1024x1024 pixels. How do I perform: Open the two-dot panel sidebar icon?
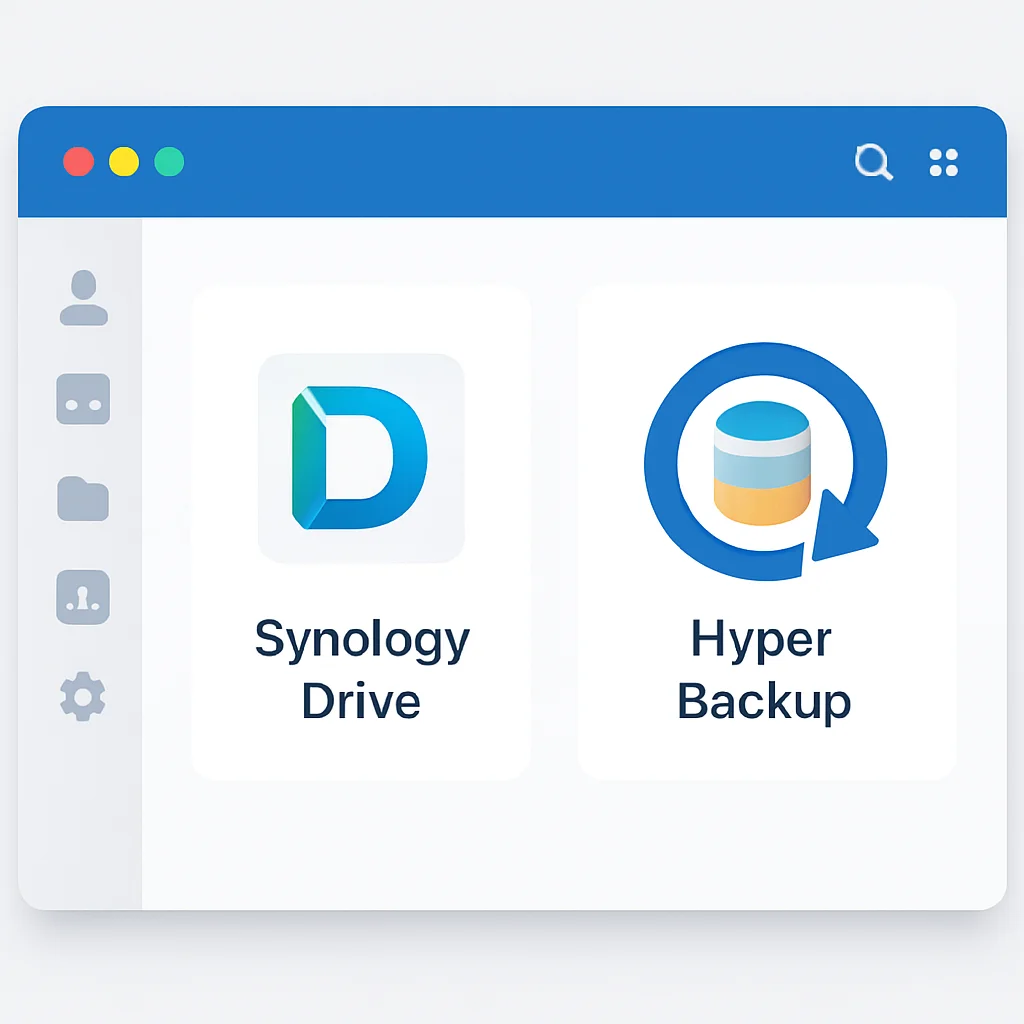pyautogui.click(x=83, y=399)
